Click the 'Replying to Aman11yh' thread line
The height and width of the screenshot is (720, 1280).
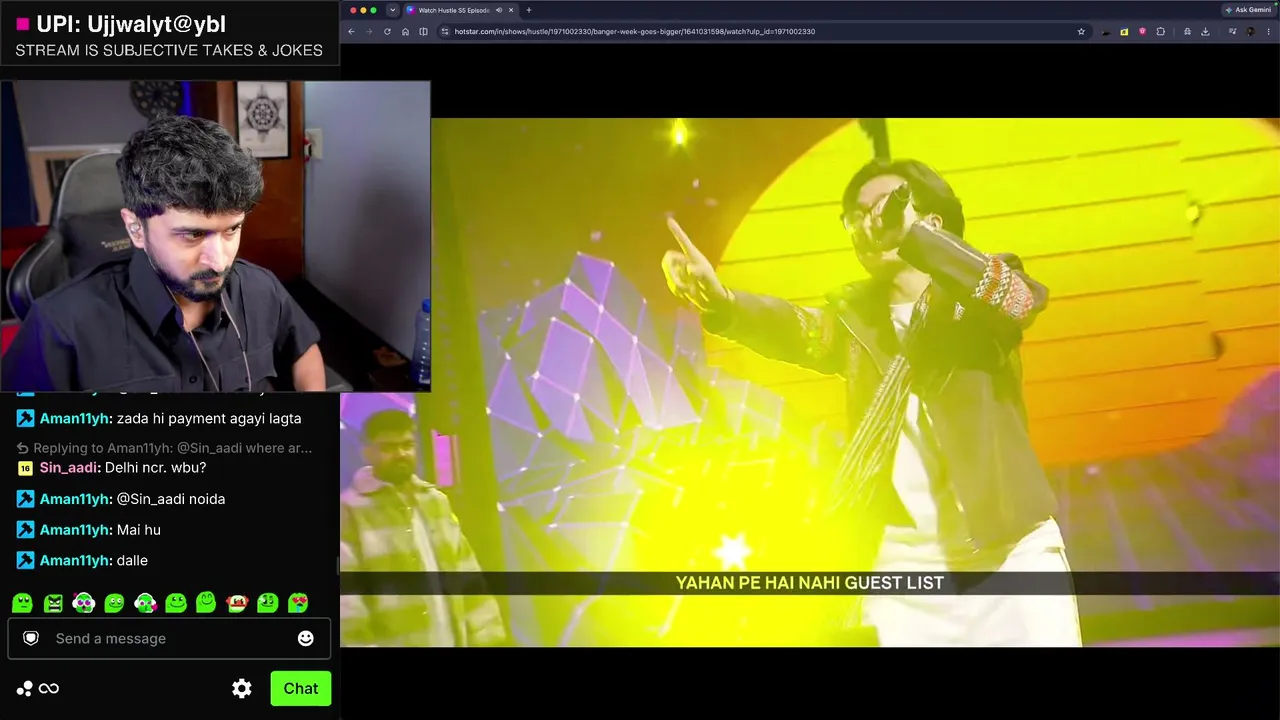164,448
